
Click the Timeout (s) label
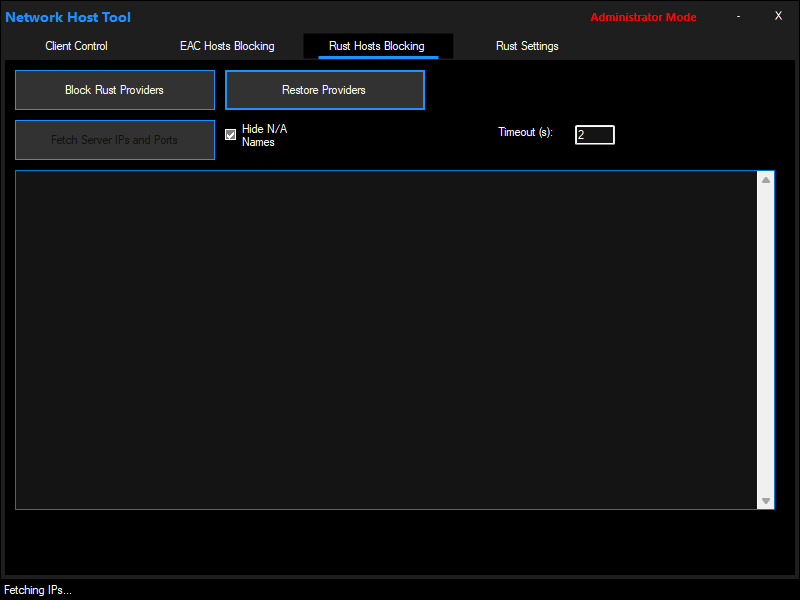click(x=525, y=133)
